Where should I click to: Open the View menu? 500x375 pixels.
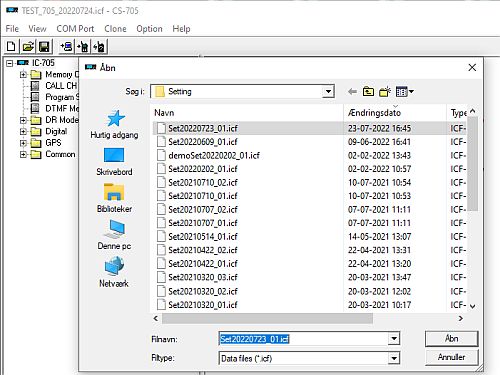point(37,29)
